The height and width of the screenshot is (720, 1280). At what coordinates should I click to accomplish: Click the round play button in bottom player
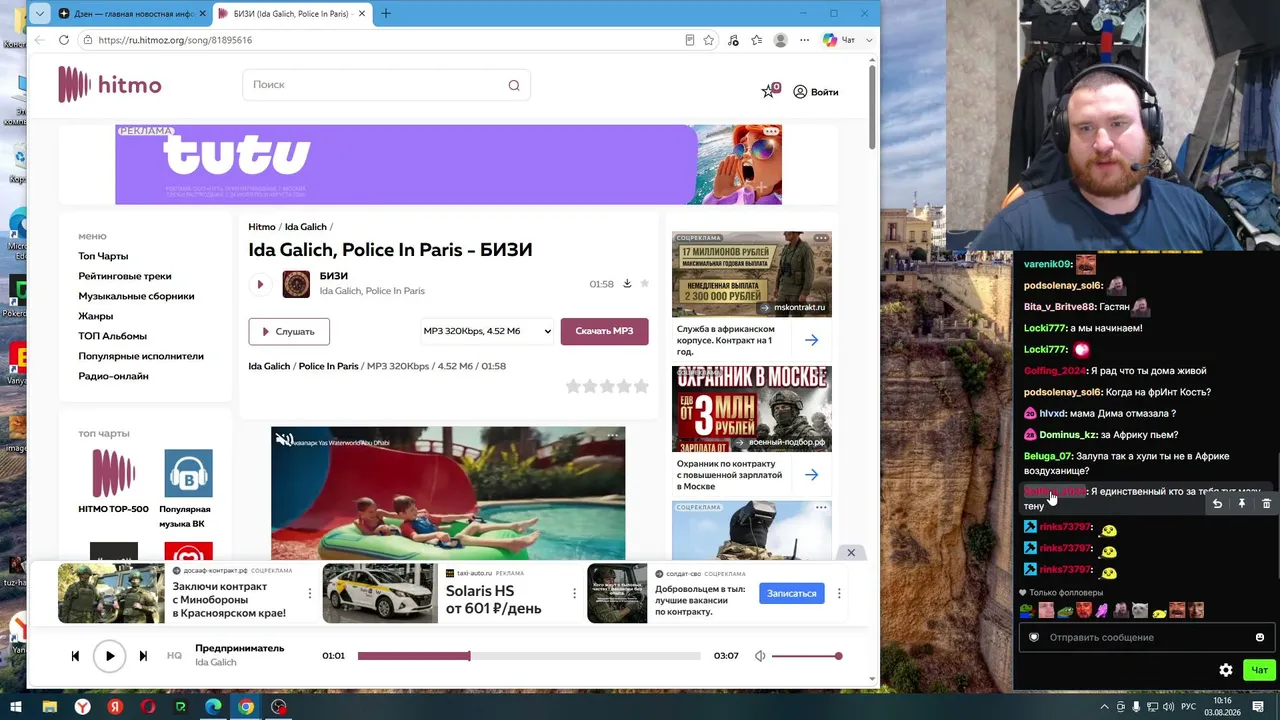(110, 656)
